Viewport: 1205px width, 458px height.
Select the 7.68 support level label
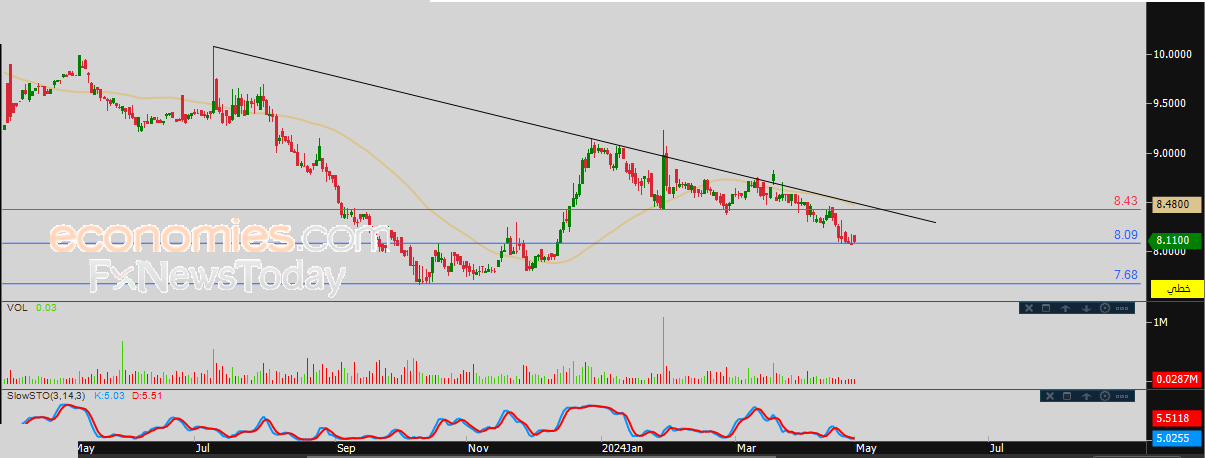click(1126, 274)
